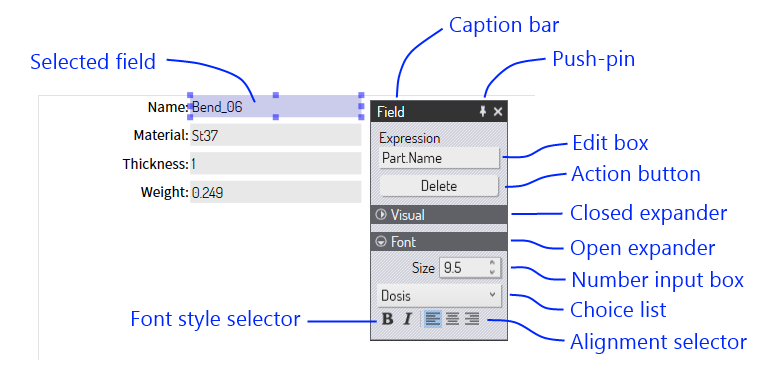Increase font size with up arrow
This screenshot has width=775, height=370.
pyautogui.click(x=492, y=264)
